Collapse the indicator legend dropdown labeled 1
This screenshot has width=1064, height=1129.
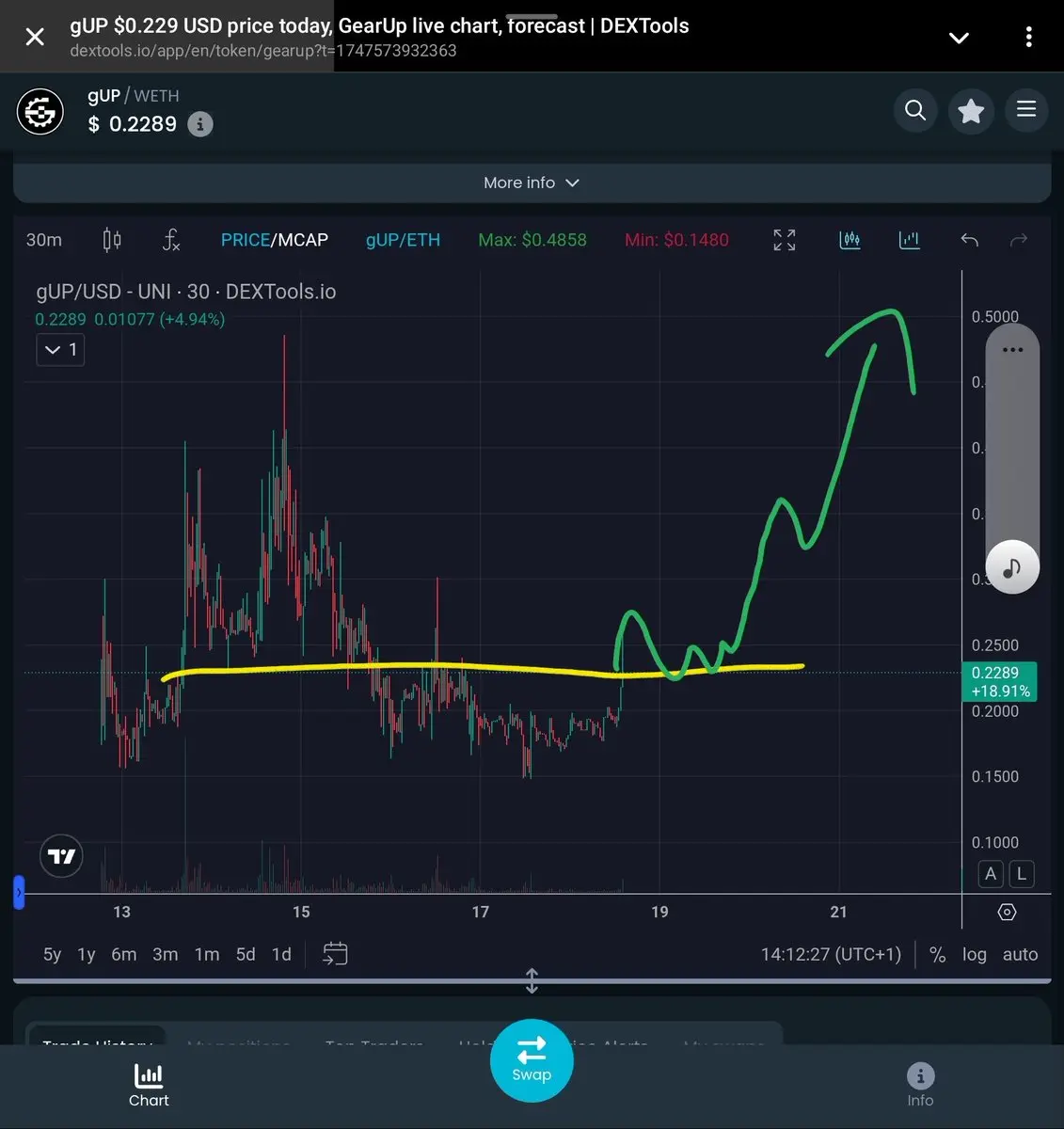[x=60, y=350]
